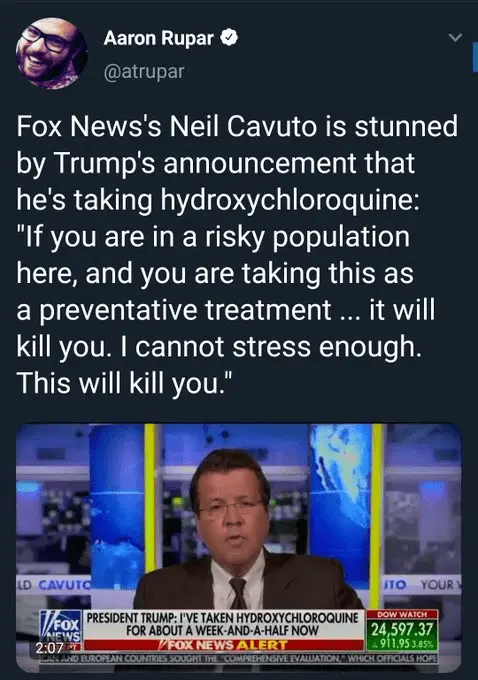
Task: Play the embedded Fox News video
Action: (239, 548)
